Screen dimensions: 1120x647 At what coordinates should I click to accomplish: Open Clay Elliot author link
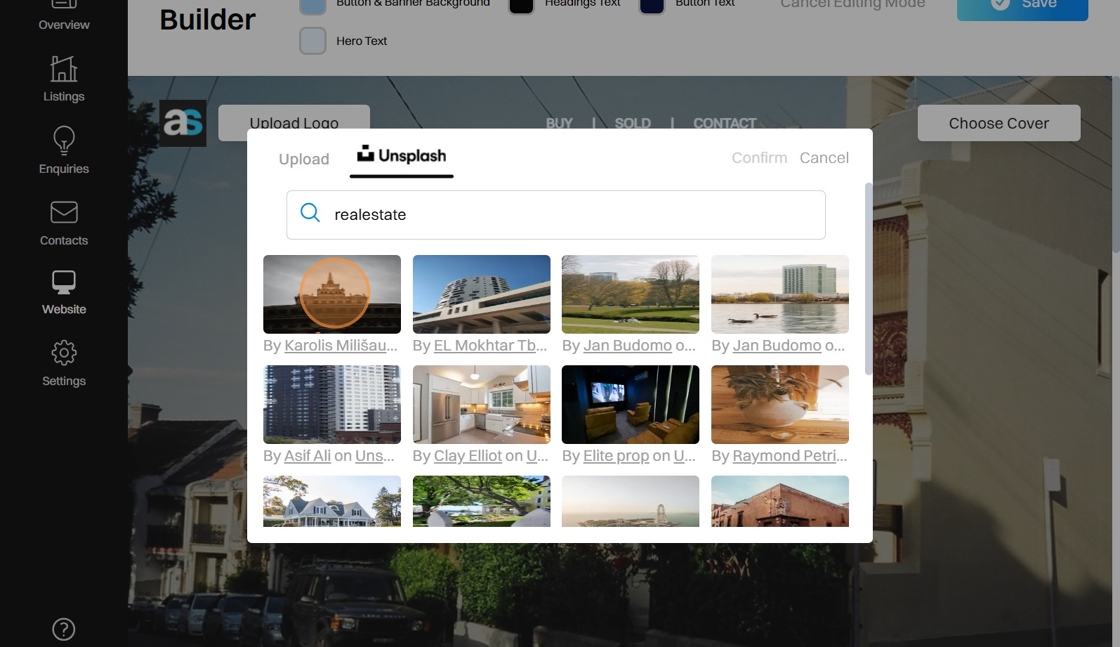468,456
